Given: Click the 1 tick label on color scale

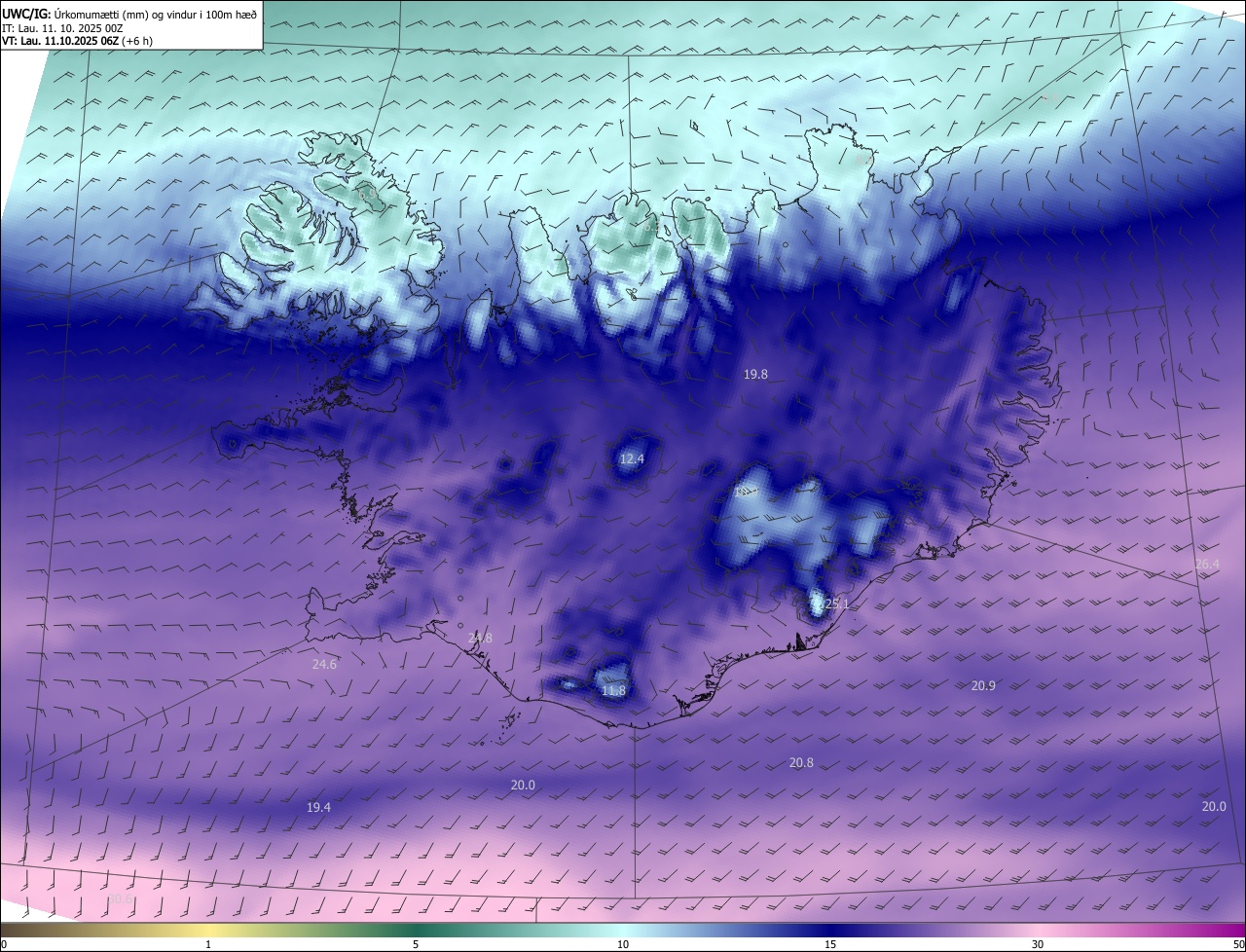Looking at the screenshot, I should coord(208,944).
